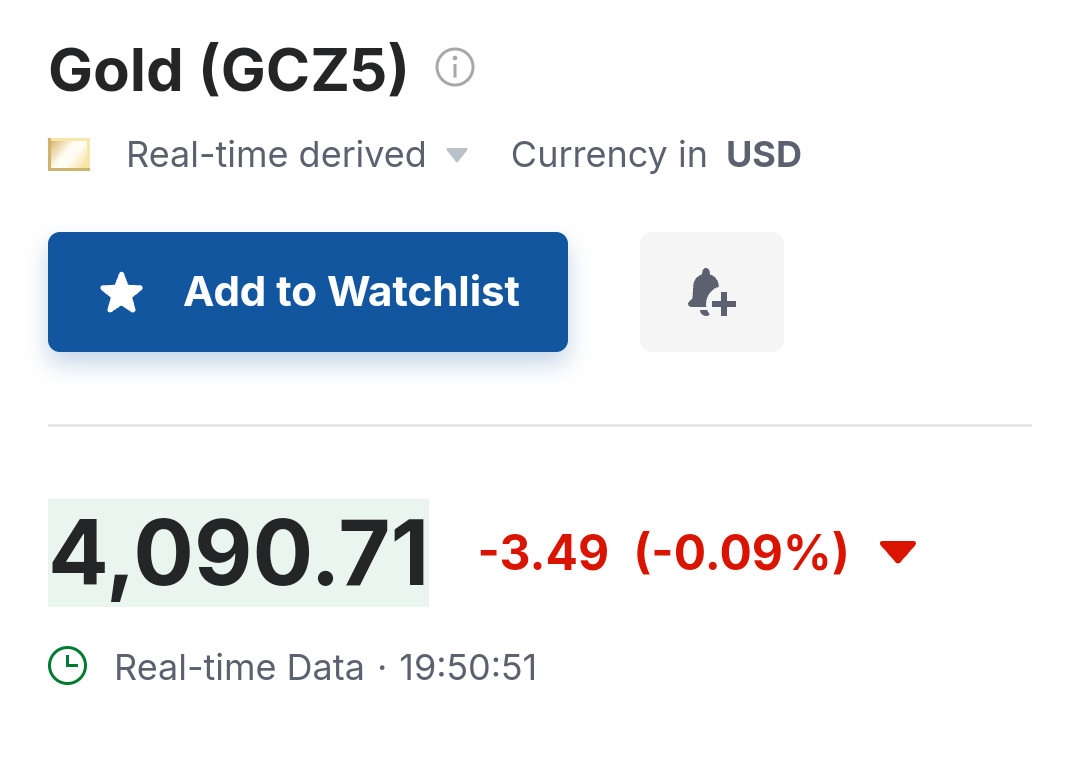Click the green clock icon

pyautogui.click(x=68, y=666)
